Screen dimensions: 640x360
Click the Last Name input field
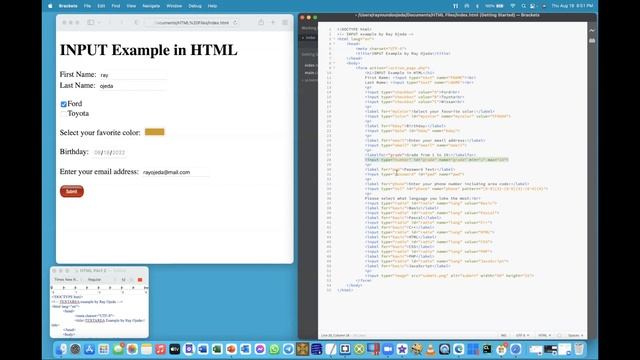[133, 86]
